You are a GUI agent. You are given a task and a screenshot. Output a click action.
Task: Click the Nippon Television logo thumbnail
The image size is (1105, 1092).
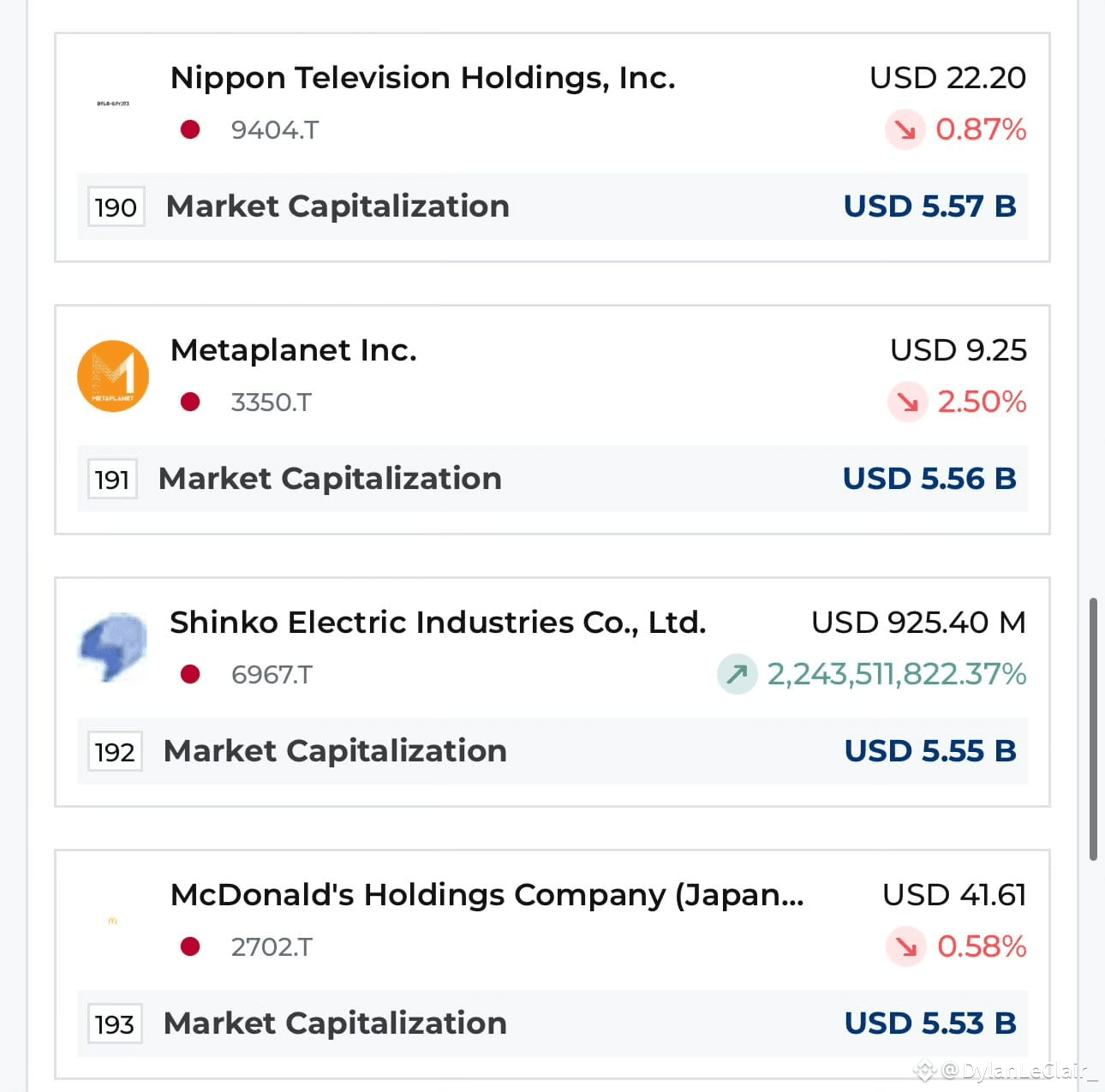[113, 104]
